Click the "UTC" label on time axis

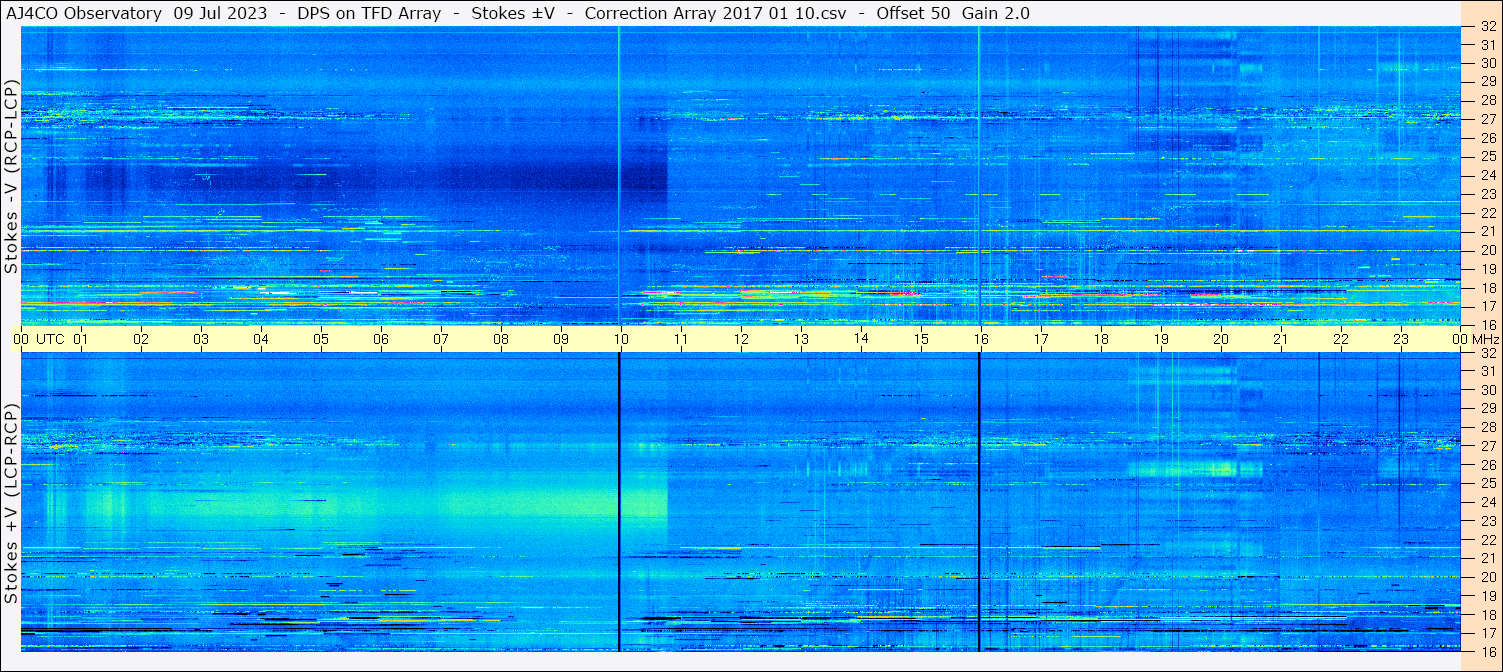point(50,339)
